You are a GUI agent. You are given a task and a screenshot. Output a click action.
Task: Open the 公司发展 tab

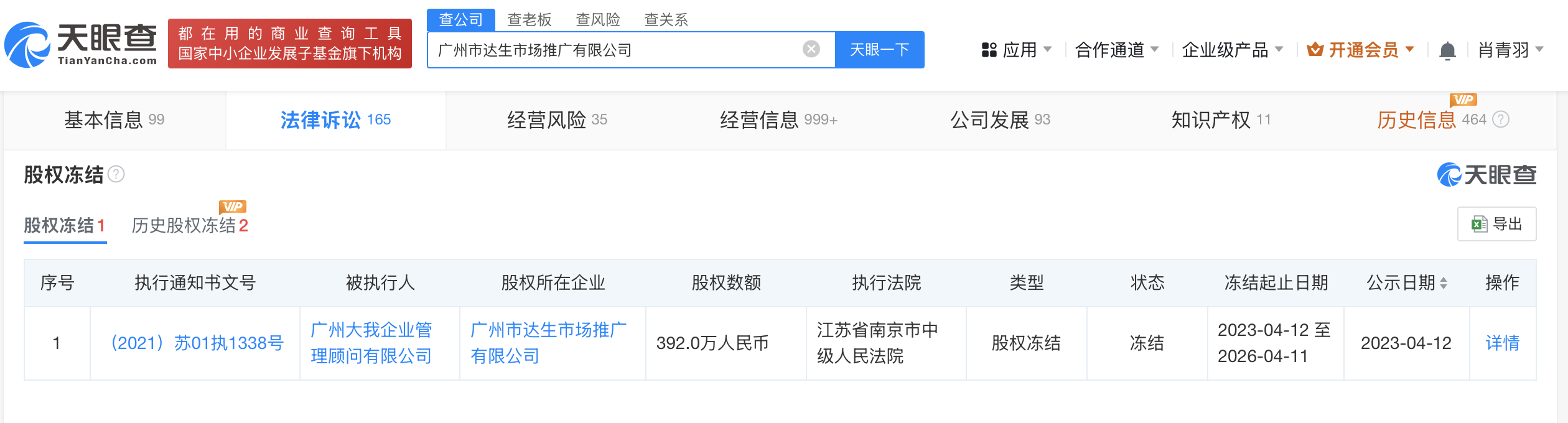(1000, 120)
